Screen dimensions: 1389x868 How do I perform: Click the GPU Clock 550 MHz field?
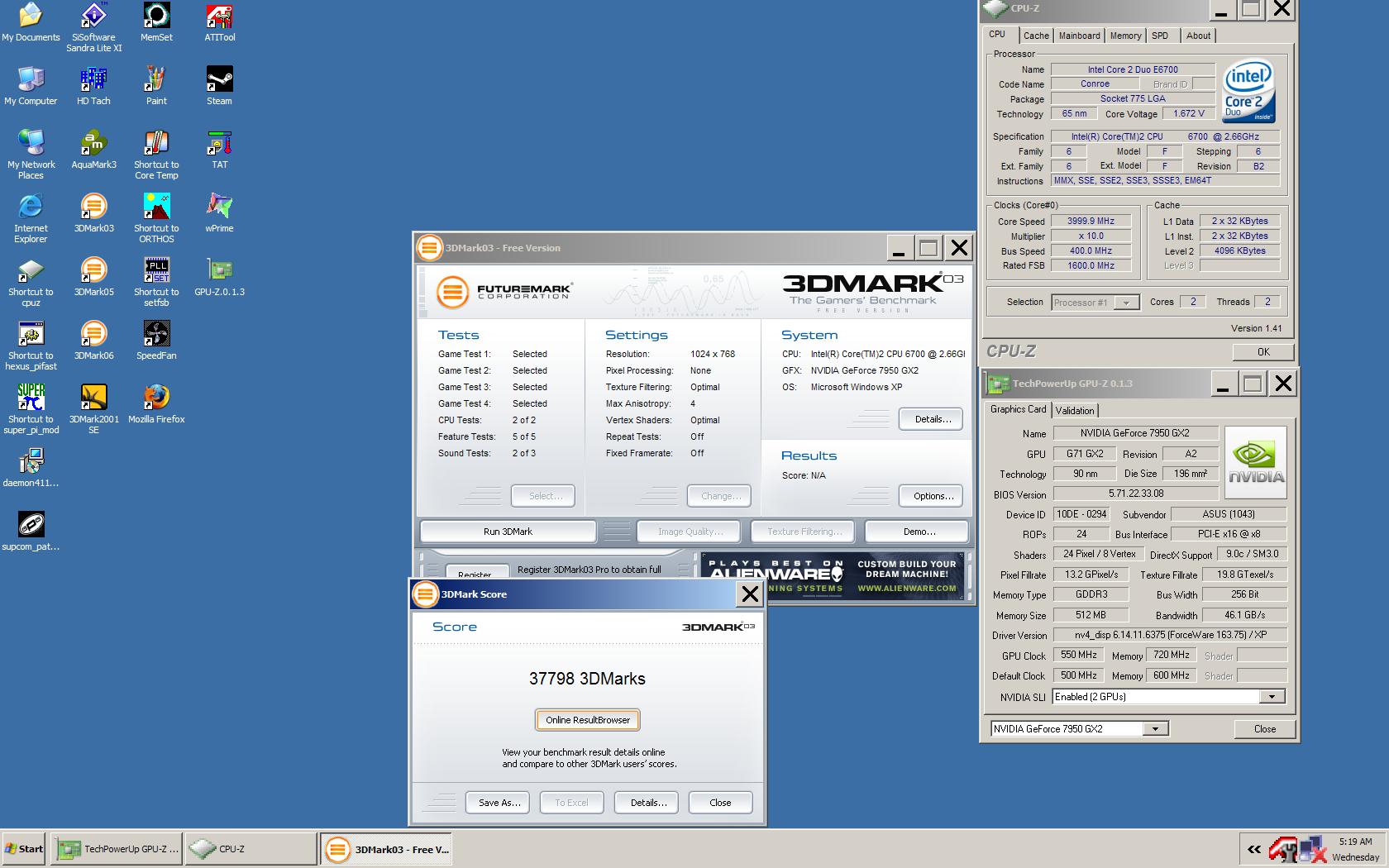pyautogui.click(x=1078, y=655)
